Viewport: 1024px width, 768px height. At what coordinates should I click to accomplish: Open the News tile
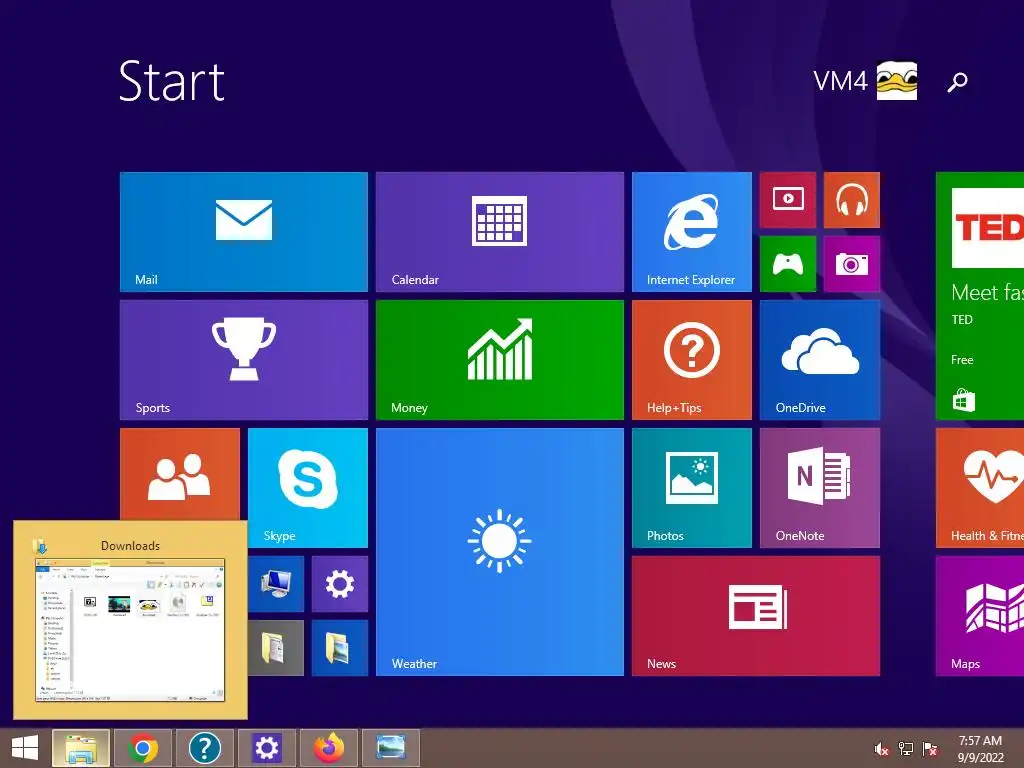pyautogui.click(x=756, y=616)
